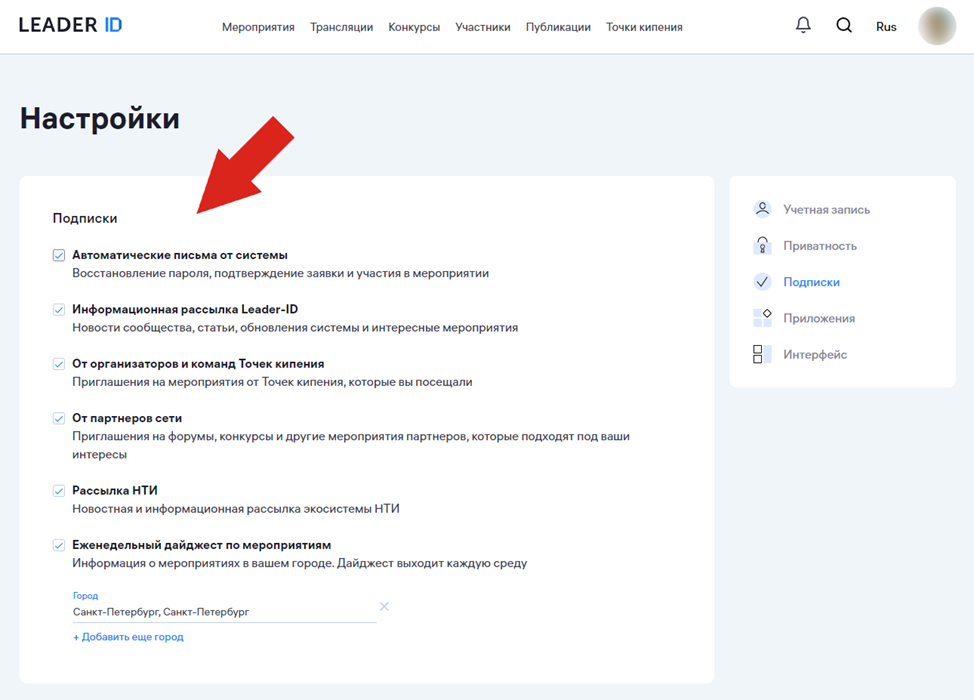Open the notifications bell icon
This screenshot has height=700, width=974.
point(803,26)
